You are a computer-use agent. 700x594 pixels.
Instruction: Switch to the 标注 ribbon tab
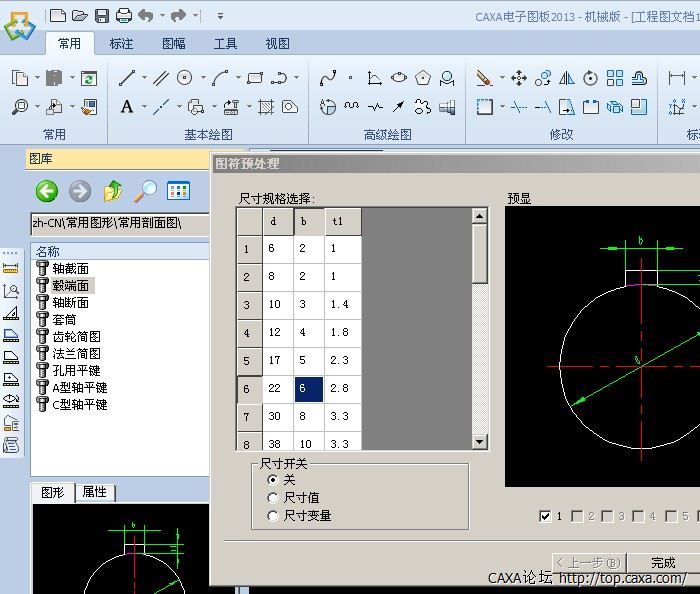click(x=121, y=44)
